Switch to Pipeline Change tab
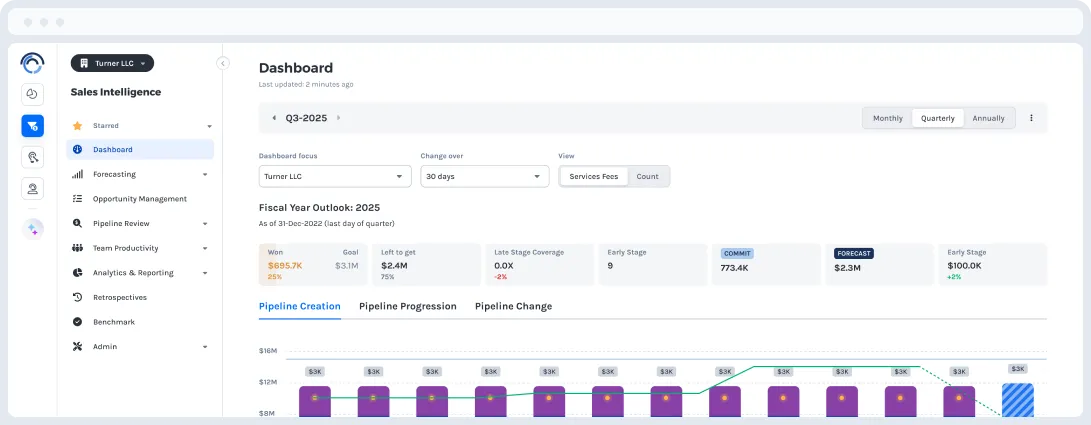 coord(513,307)
